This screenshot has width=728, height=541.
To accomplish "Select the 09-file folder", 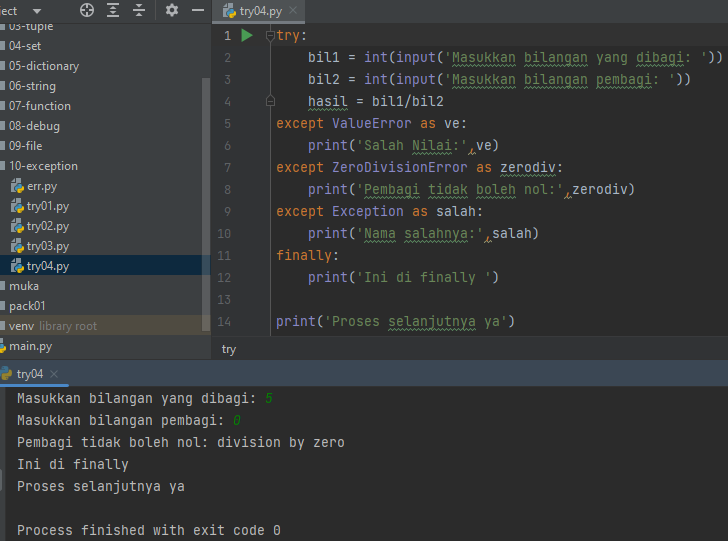I will click(x=26, y=146).
